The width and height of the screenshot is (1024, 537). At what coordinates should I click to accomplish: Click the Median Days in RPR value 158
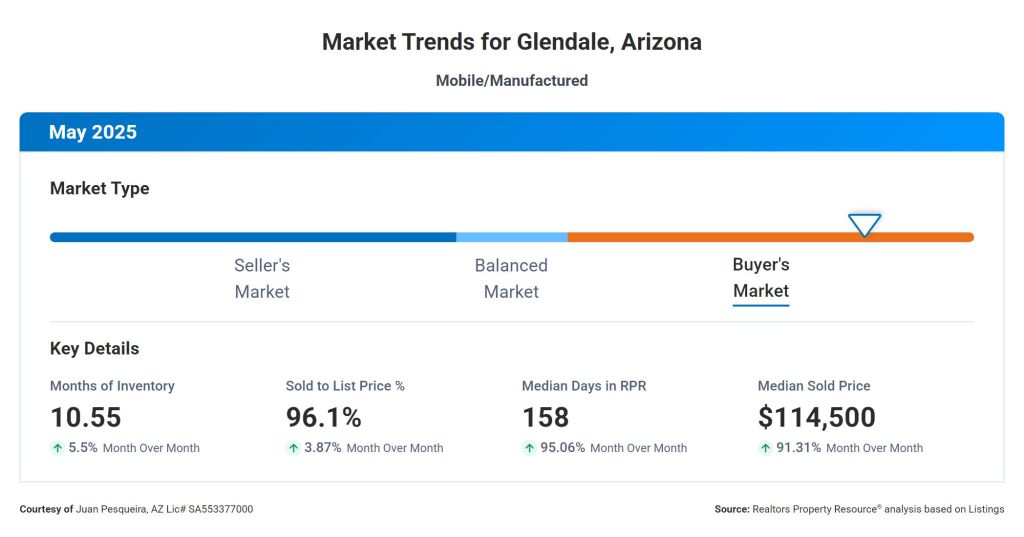coord(545,417)
